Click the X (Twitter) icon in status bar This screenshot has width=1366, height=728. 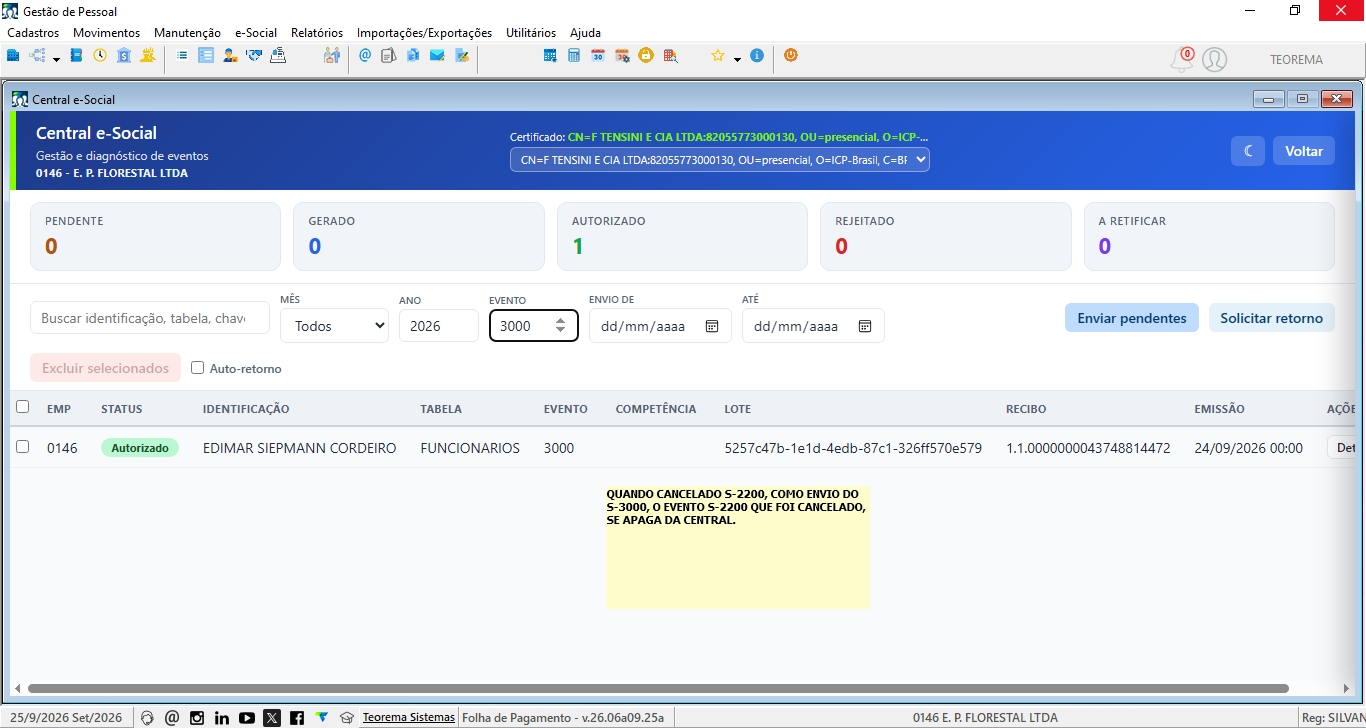(272, 718)
